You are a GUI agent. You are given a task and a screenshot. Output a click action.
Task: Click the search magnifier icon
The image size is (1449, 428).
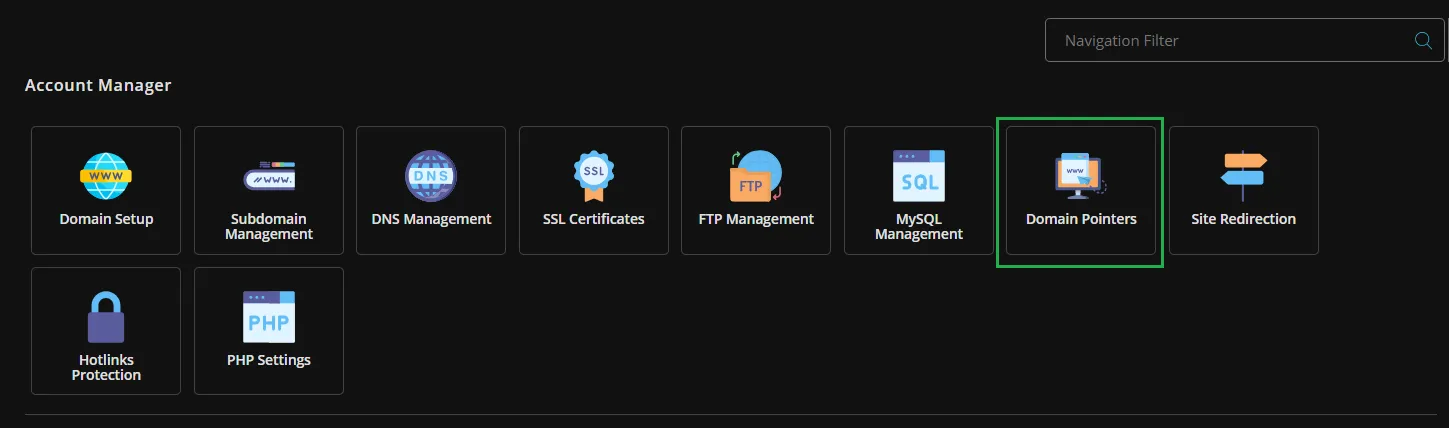1422,41
